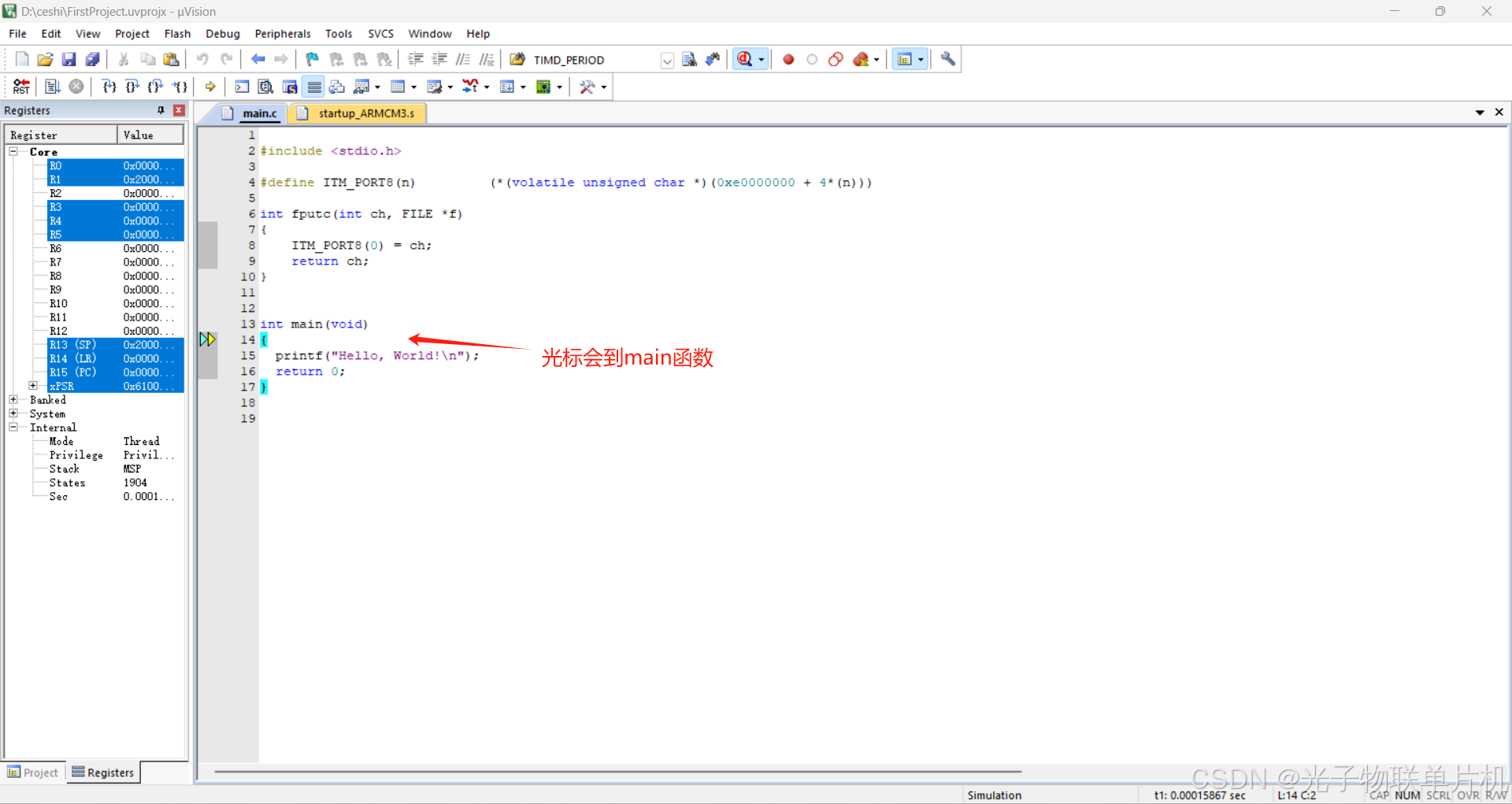1512x804 pixels.
Task: Close the active editor tab
Action: (x=1499, y=113)
